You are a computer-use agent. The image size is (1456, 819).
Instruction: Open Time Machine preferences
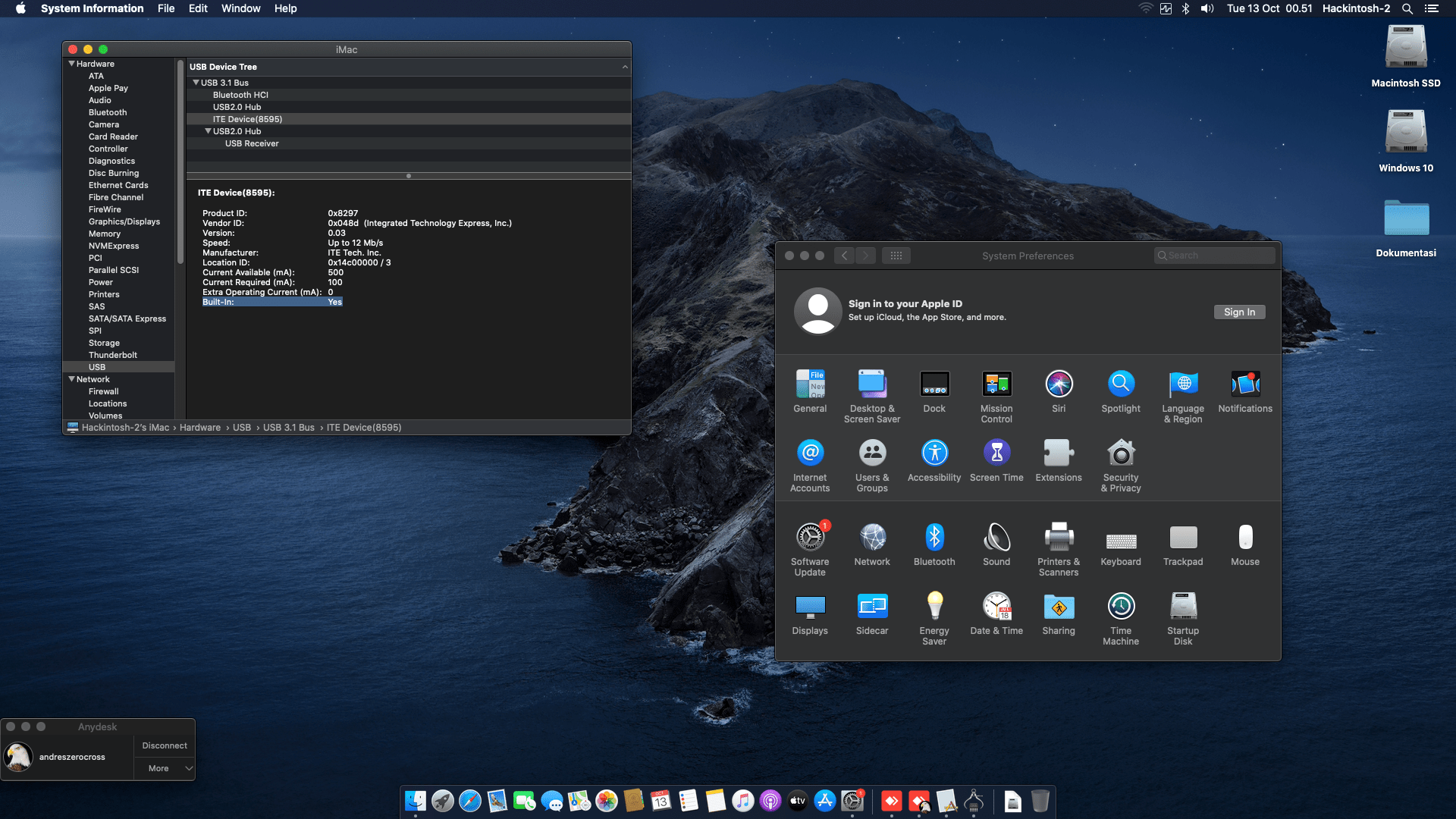(x=1121, y=619)
